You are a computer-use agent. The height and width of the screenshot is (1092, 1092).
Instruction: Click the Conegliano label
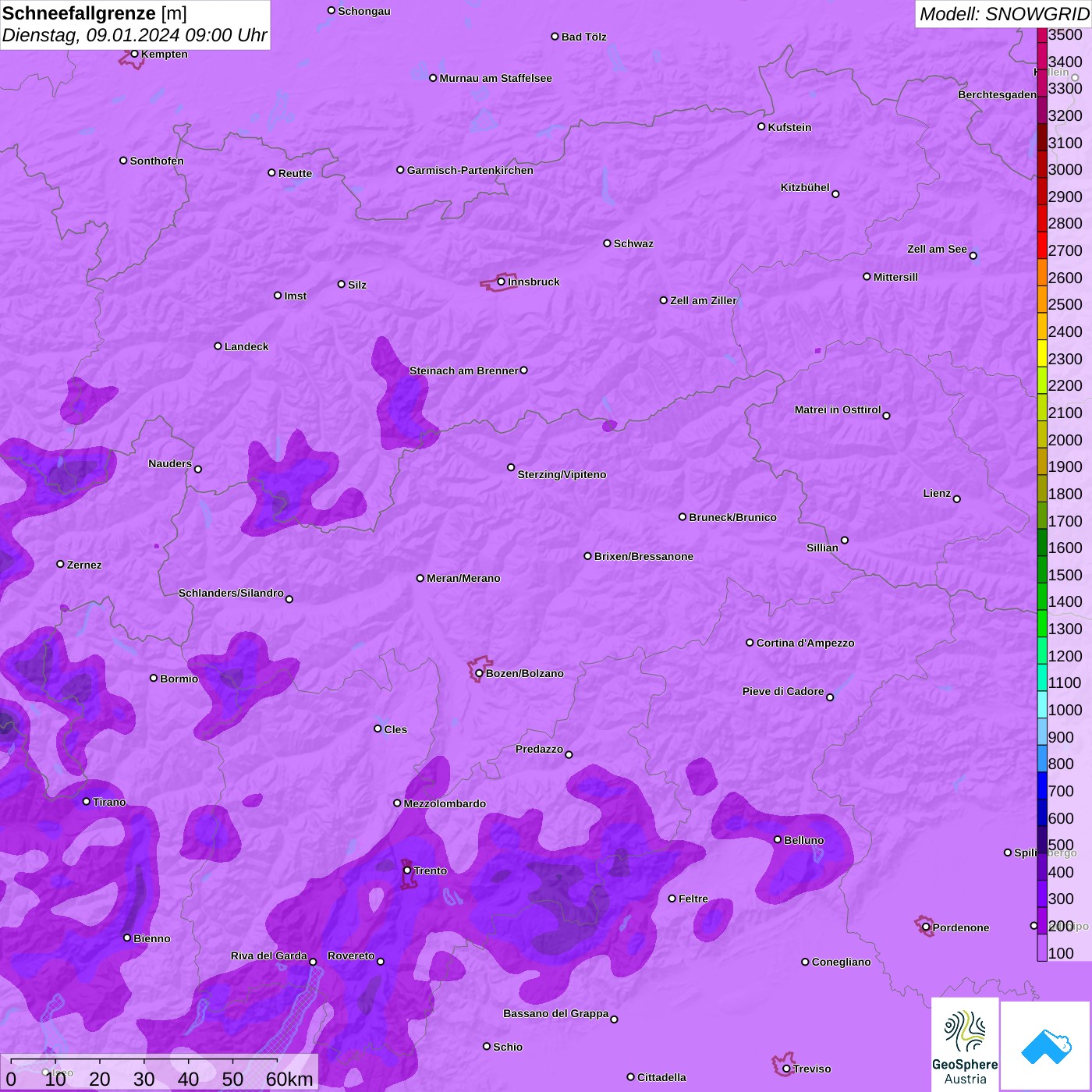841,962
